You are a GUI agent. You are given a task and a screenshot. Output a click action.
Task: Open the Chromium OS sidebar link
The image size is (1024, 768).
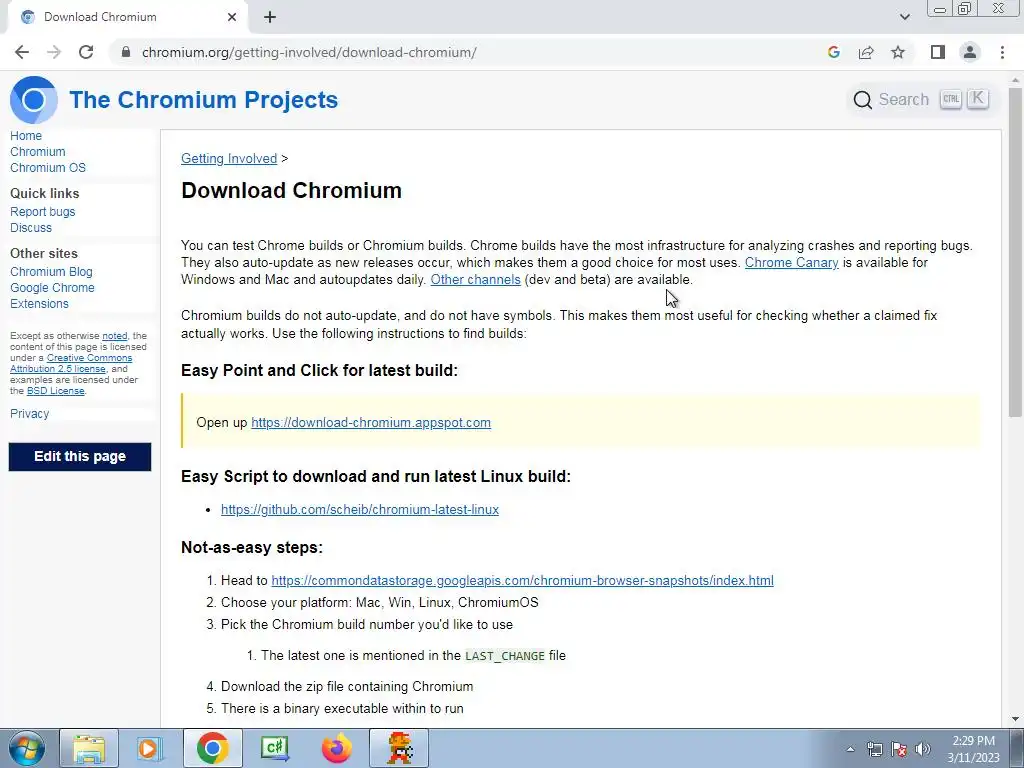coord(48,168)
